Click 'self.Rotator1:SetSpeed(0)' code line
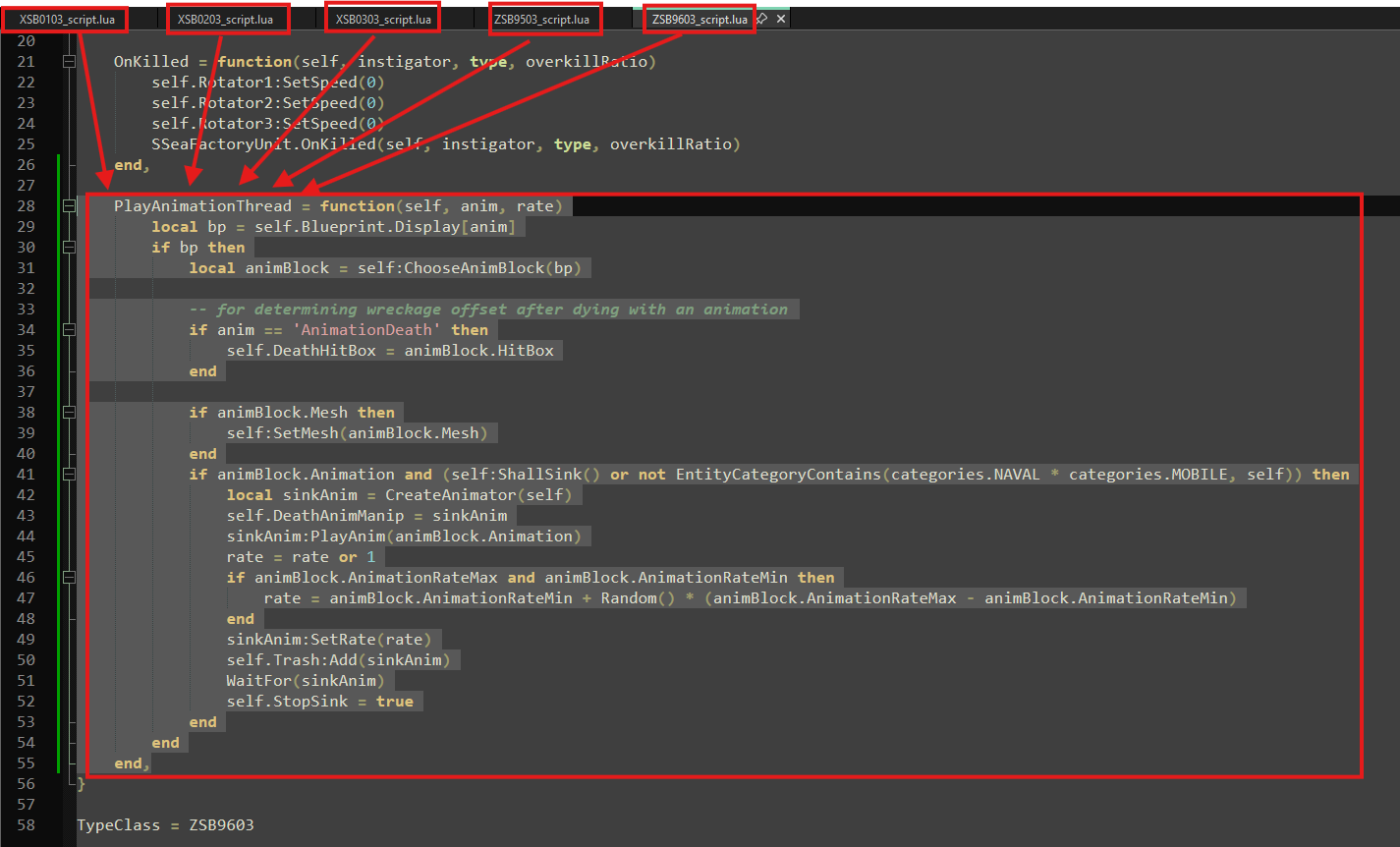The image size is (1400, 847). pos(268,83)
